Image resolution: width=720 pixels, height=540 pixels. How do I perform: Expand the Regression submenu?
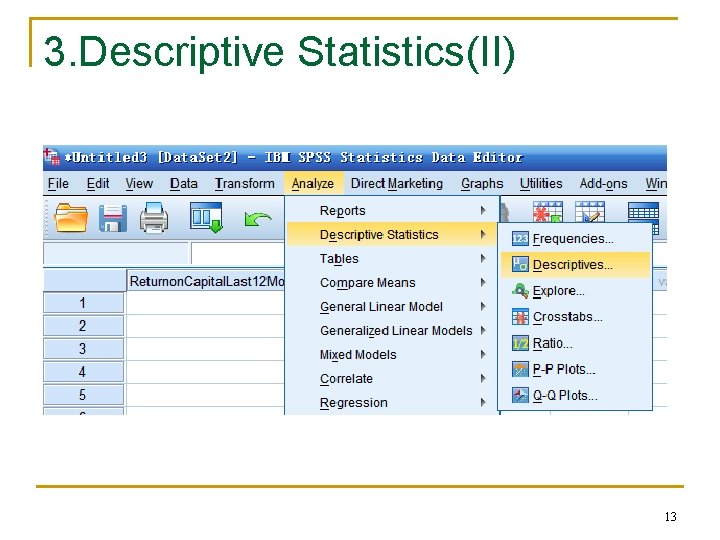pos(392,402)
